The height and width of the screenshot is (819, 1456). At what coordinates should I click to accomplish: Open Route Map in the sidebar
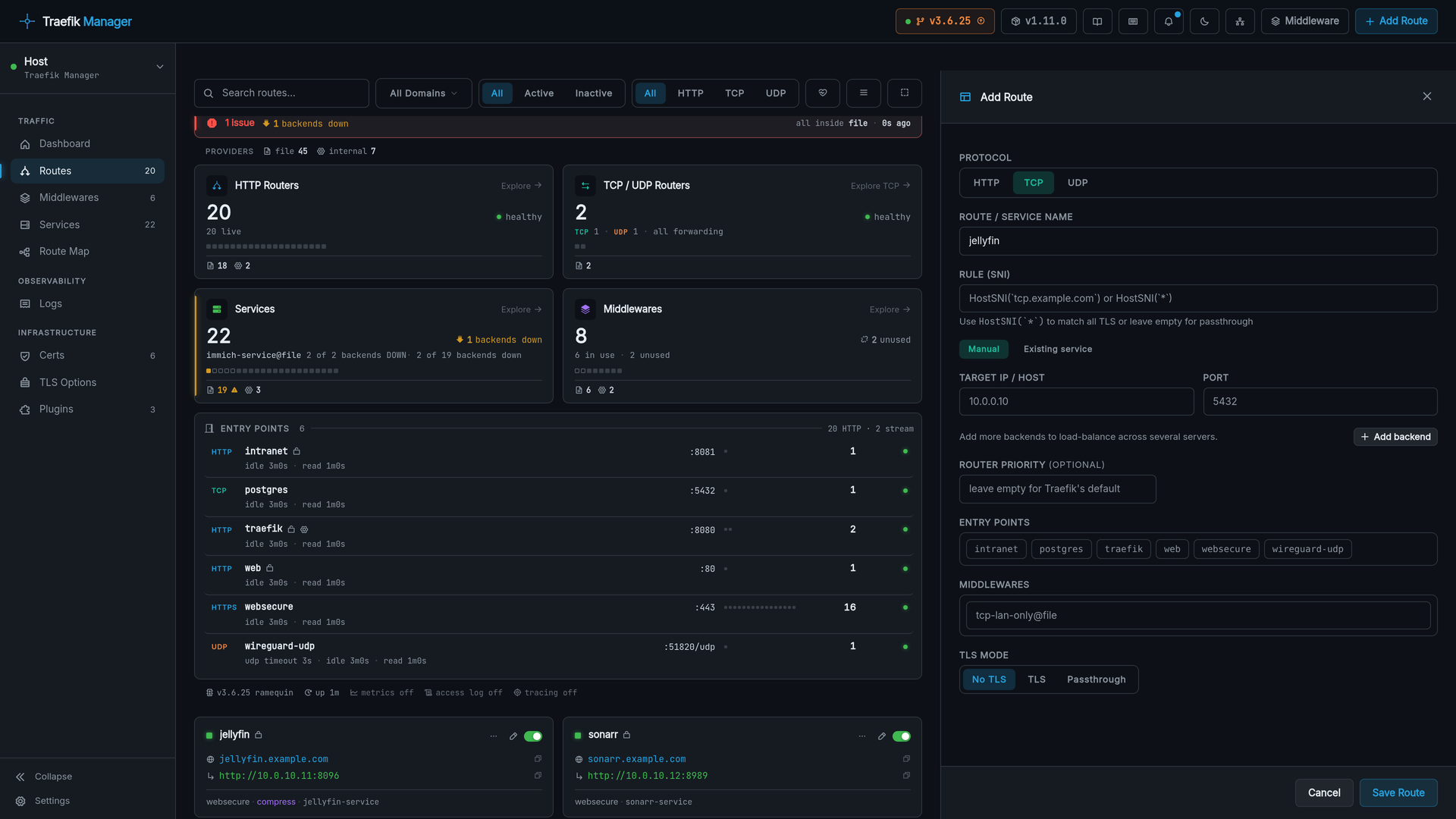87,252
